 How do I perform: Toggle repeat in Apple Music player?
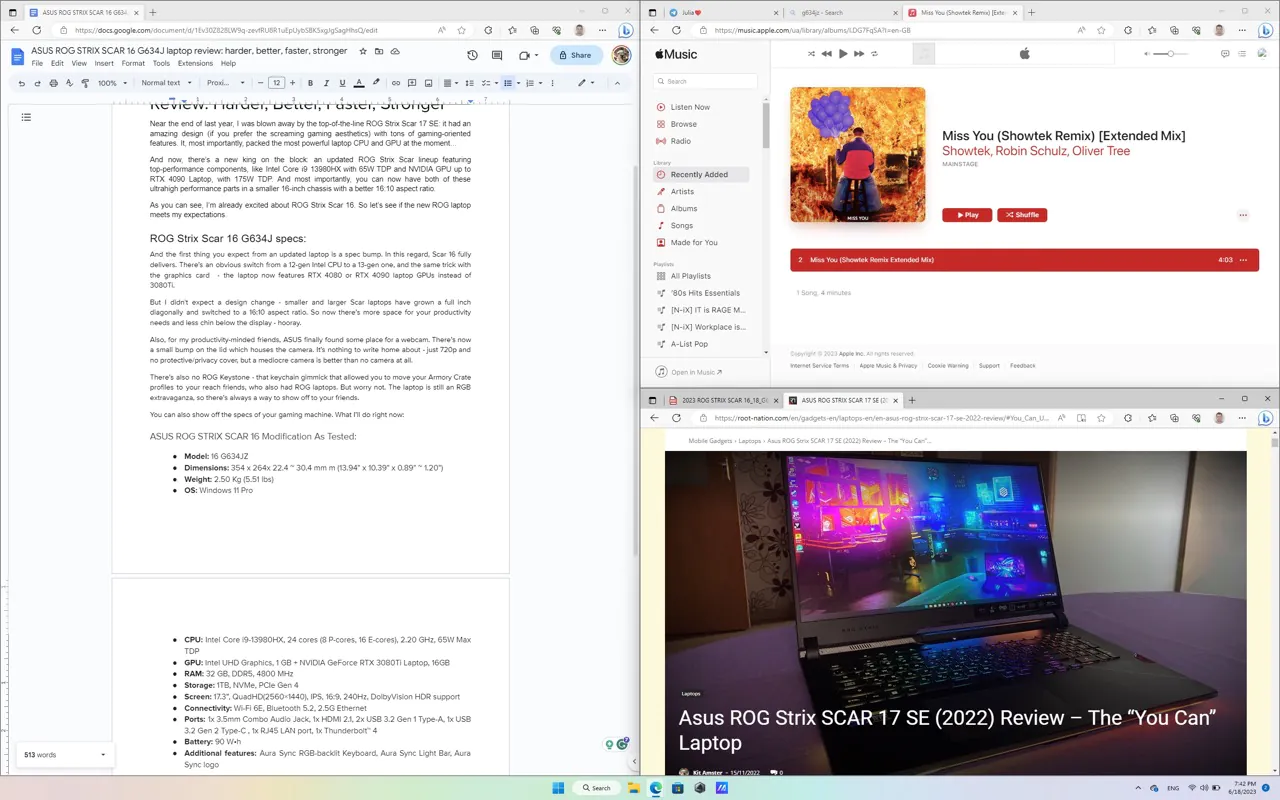click(875, 54)
